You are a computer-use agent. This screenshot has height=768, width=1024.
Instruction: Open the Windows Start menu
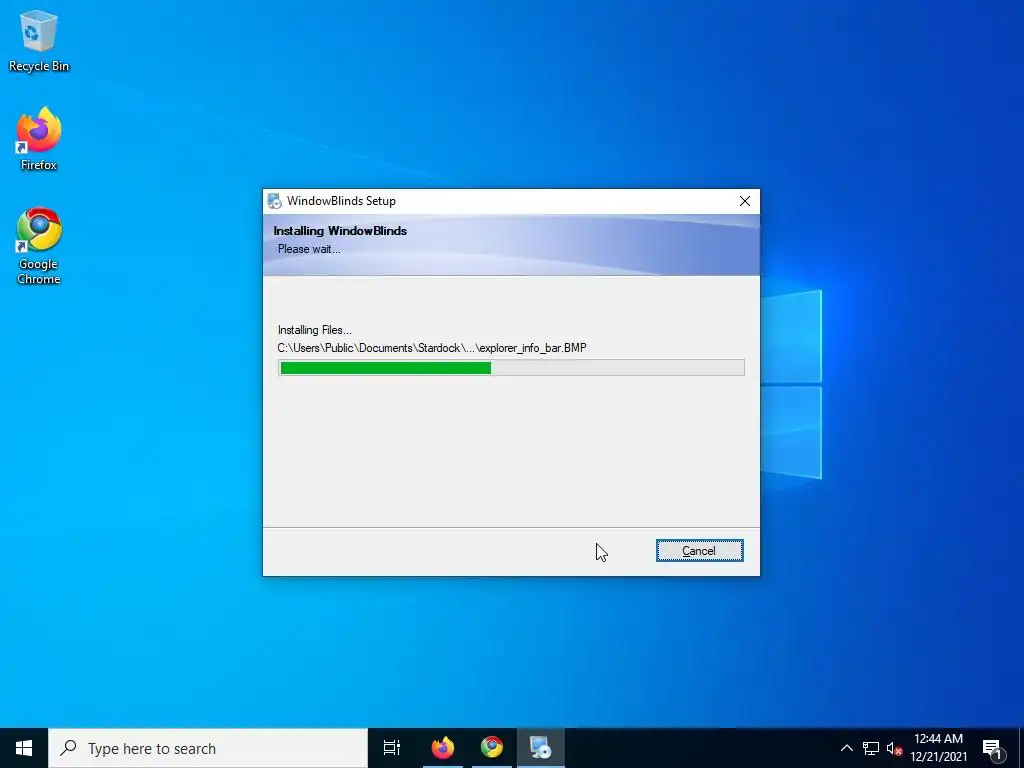click(24, 748)
